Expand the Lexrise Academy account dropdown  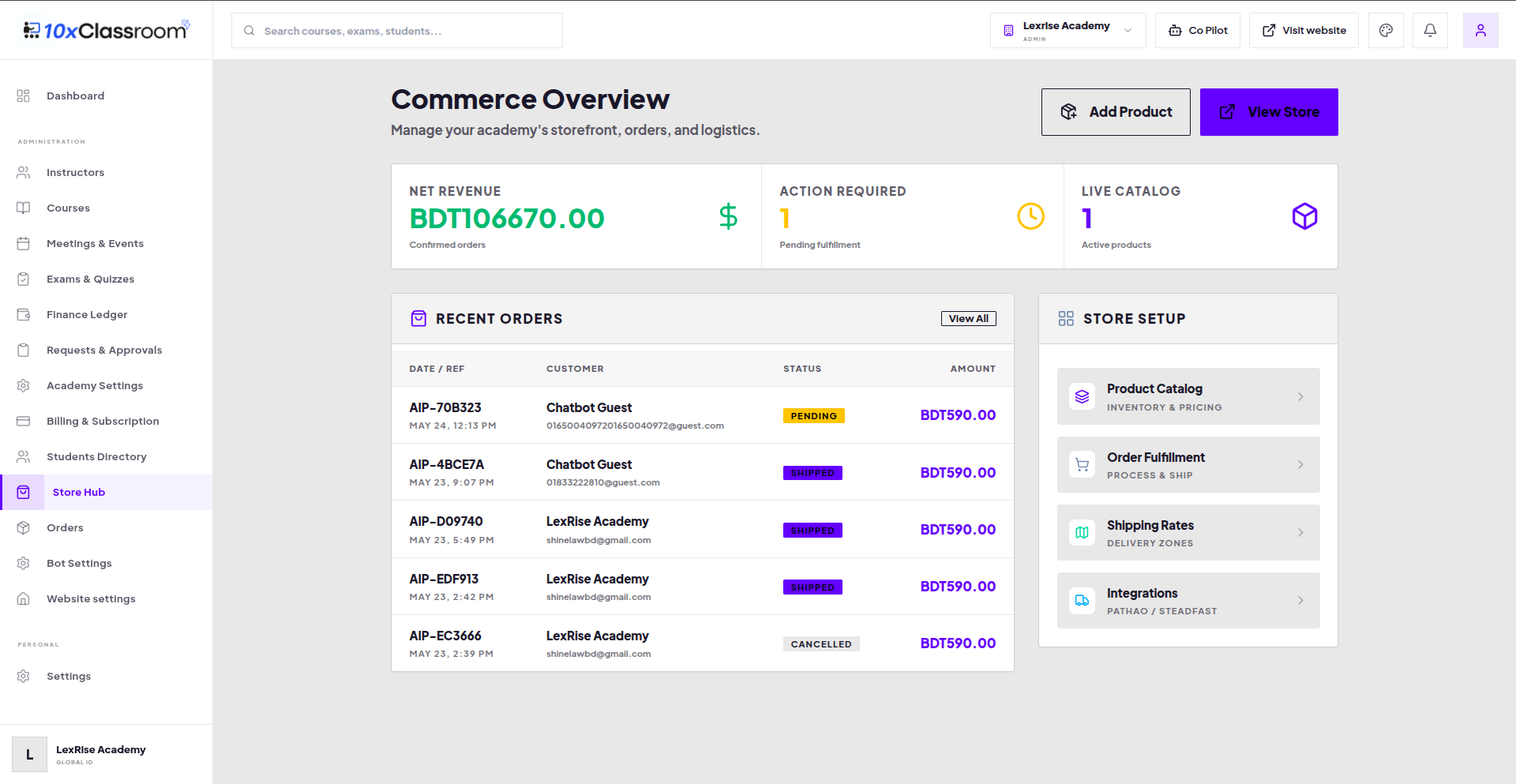pyautogui.click(x=1068, y=30)
